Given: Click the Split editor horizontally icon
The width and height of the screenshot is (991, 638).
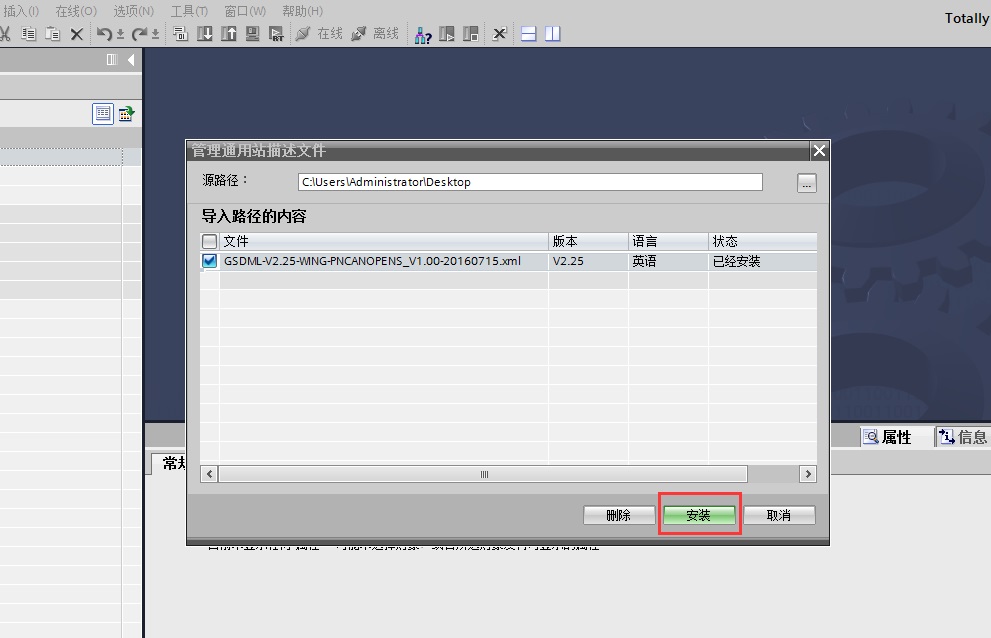Looking at the screenshot, I should point(528,34).
